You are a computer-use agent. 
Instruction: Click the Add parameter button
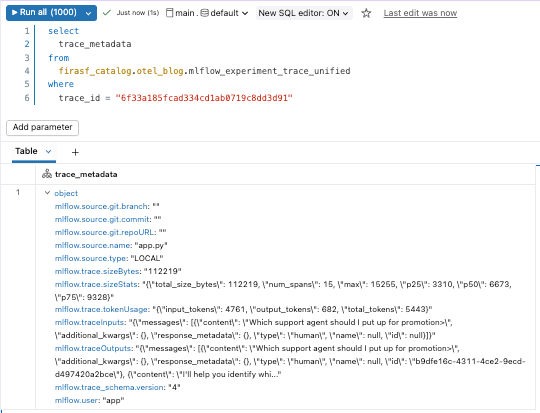[42, 127]
